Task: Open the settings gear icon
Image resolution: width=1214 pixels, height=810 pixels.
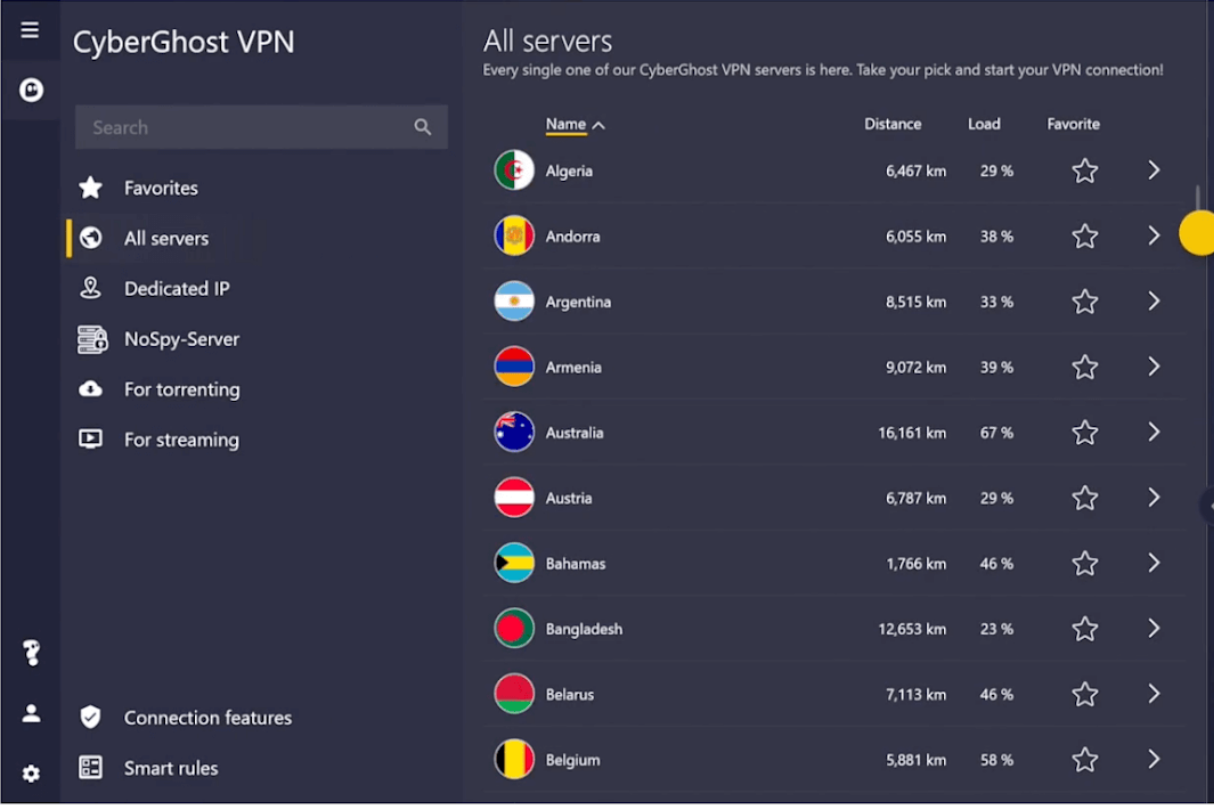Action: coord(31,773)
